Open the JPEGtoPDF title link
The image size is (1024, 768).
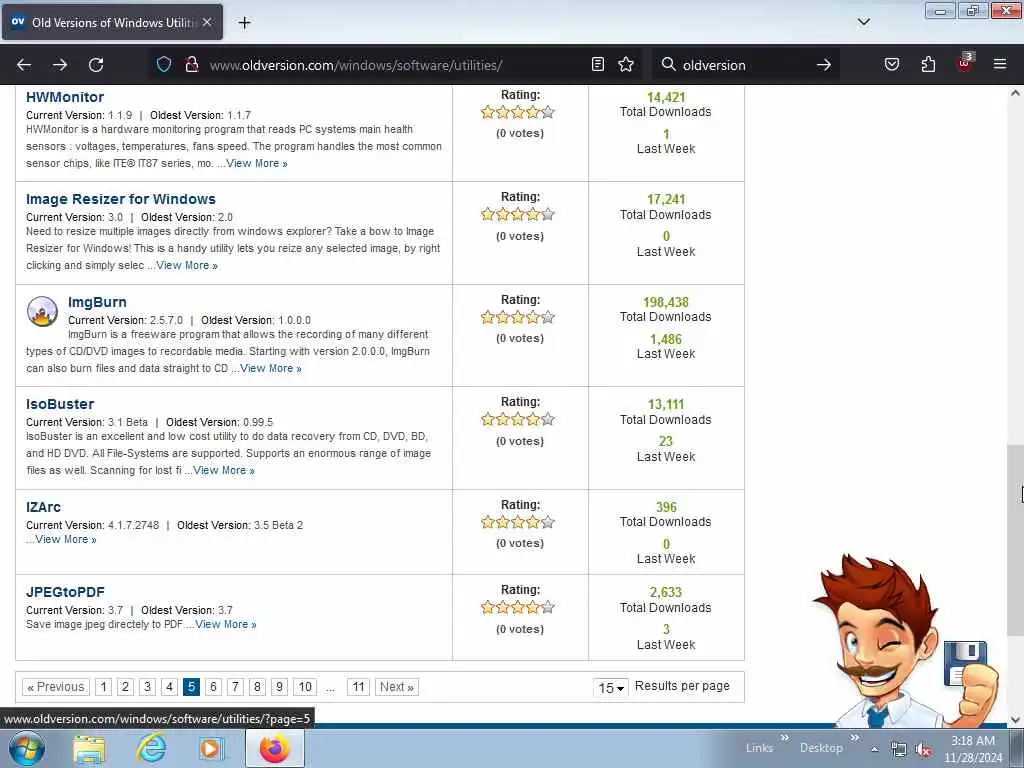65,592
